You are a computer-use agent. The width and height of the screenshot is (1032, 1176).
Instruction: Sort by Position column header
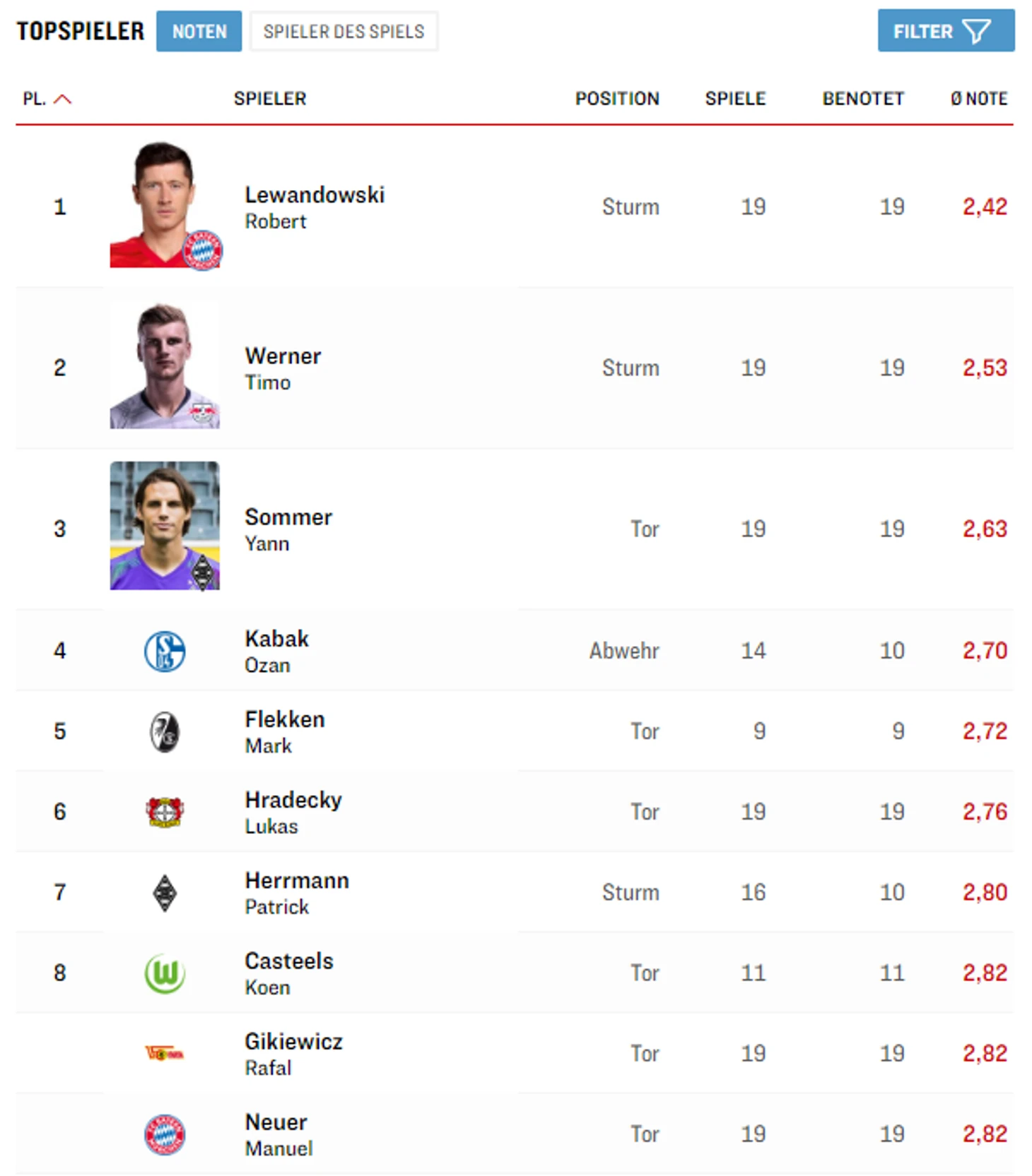pyautogui.click(x=617, y=99)
